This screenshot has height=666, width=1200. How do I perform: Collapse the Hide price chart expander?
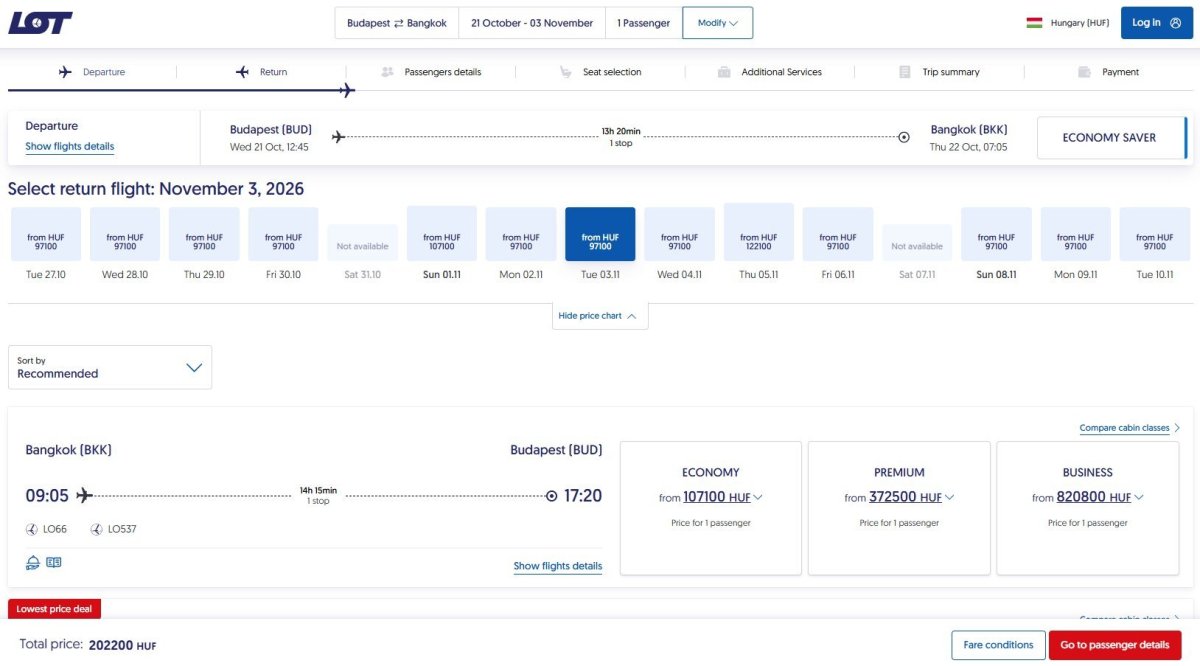600,316
